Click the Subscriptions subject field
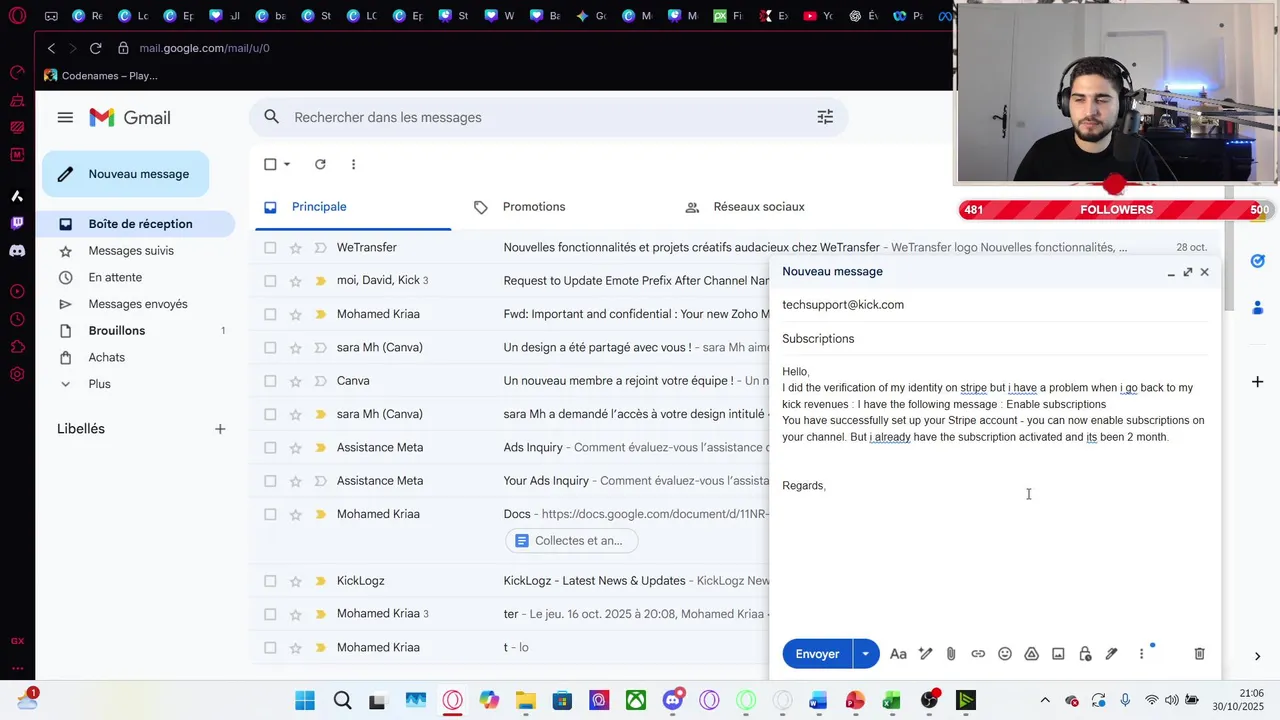The image size is (1280, 720). pyautogui.click(x=995, y=339)
